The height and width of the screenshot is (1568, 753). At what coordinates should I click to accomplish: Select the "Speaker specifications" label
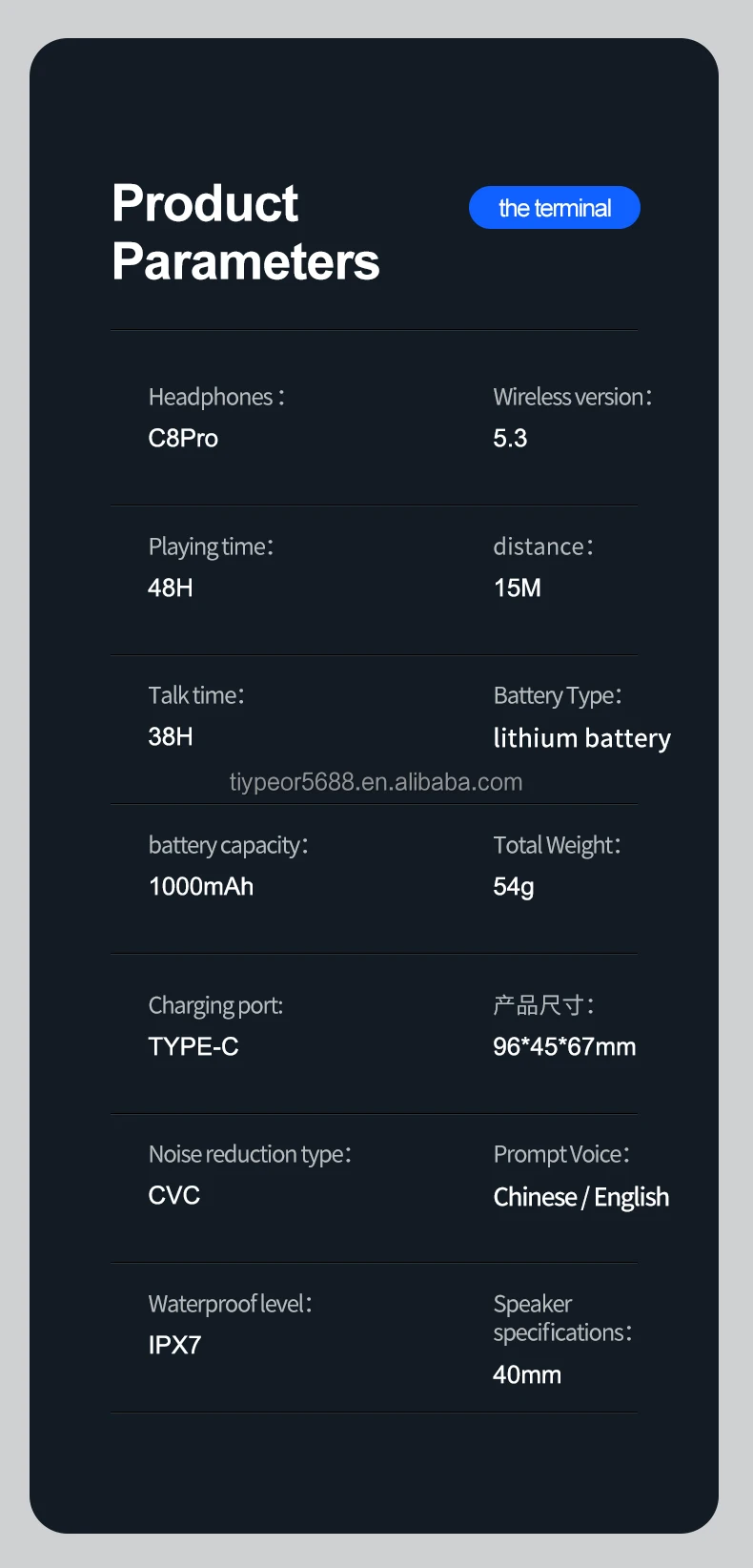coord(561,1318)
